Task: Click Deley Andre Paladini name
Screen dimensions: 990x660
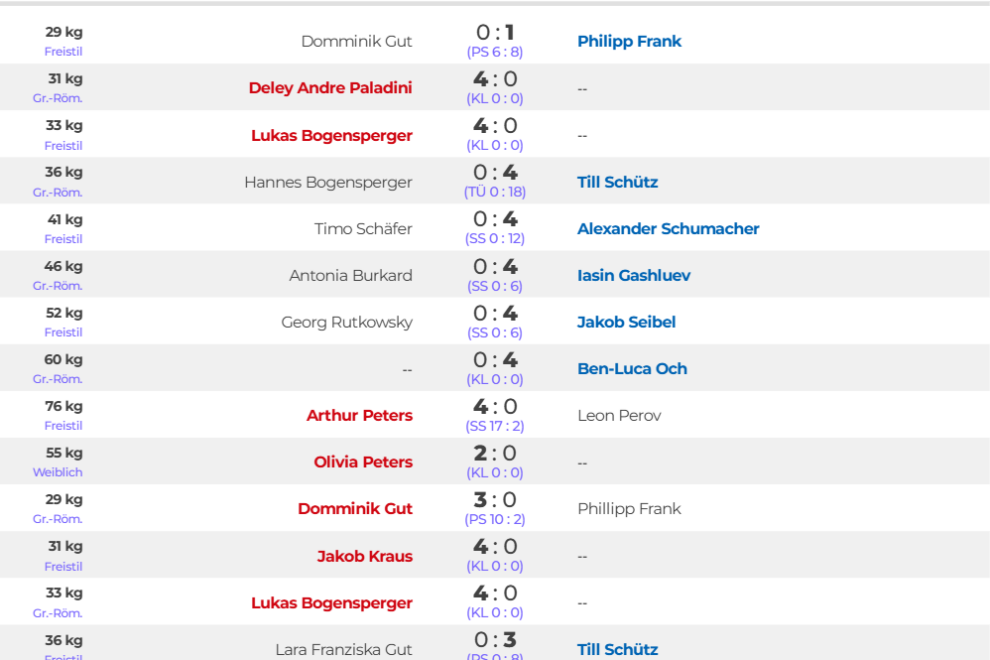Action: point(330,88)
